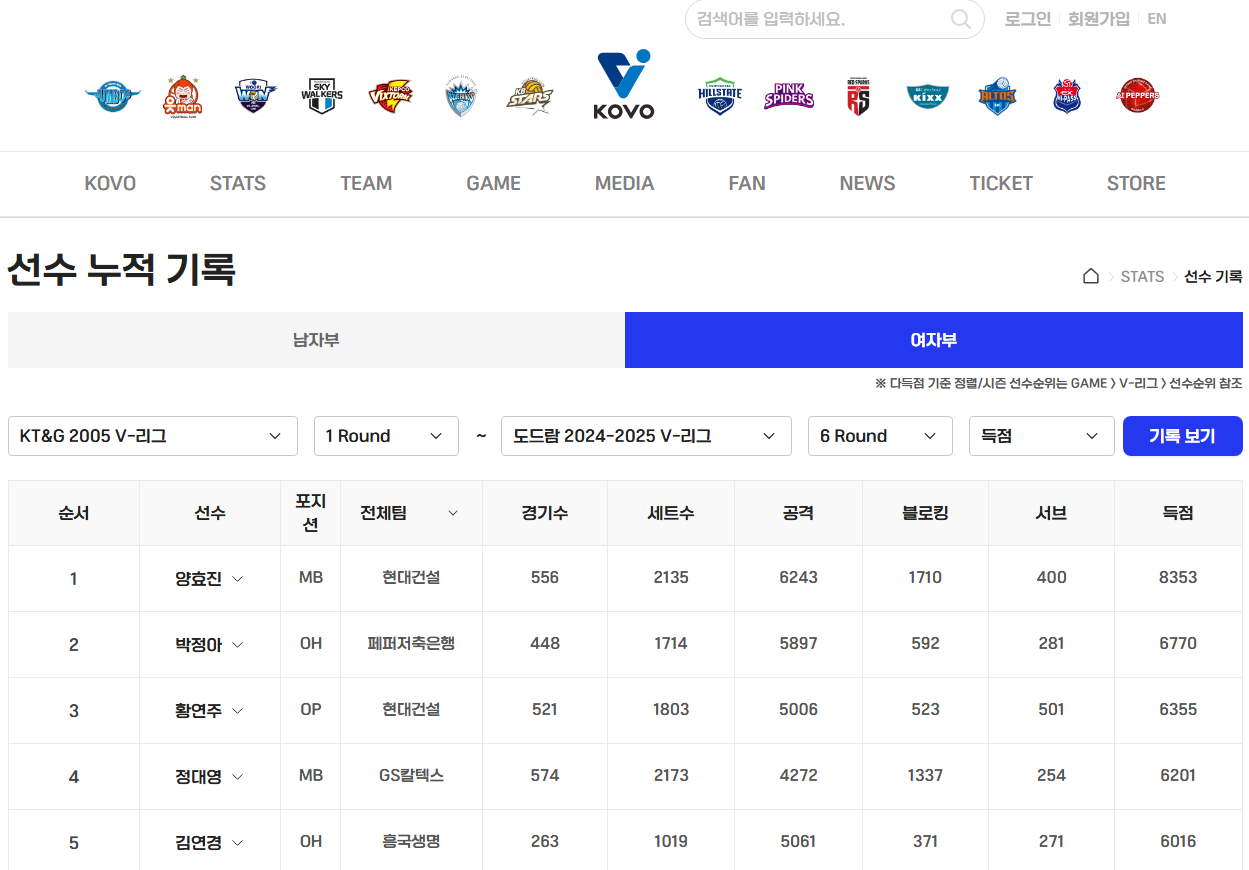Image resolution: width=1249 pixels, height=870 pixels.
Task: Click the 기록 보기 button
Action: click(x=1183, y=436)
